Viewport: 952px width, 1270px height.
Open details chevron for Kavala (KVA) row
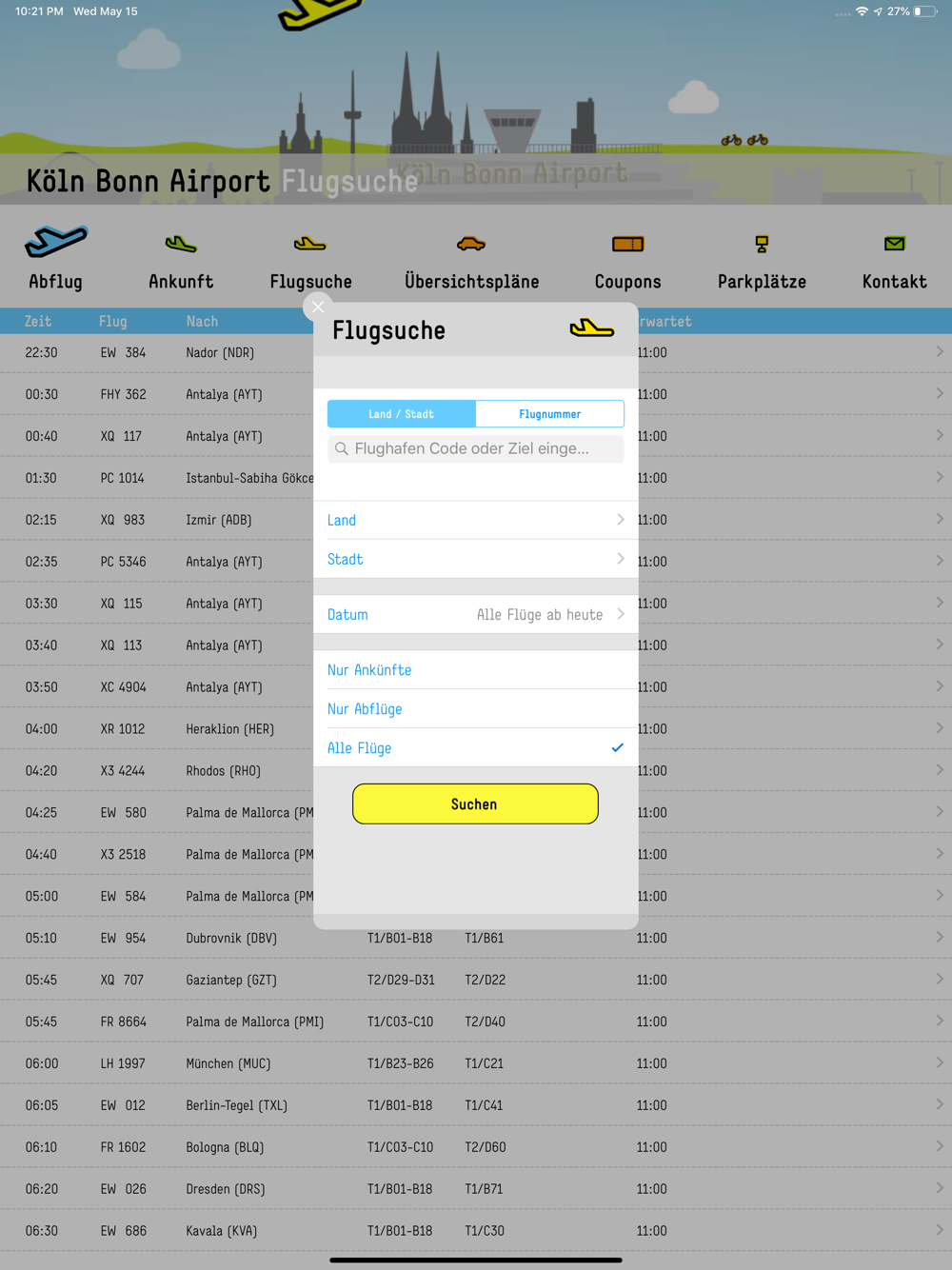[x=940, y=1231]
